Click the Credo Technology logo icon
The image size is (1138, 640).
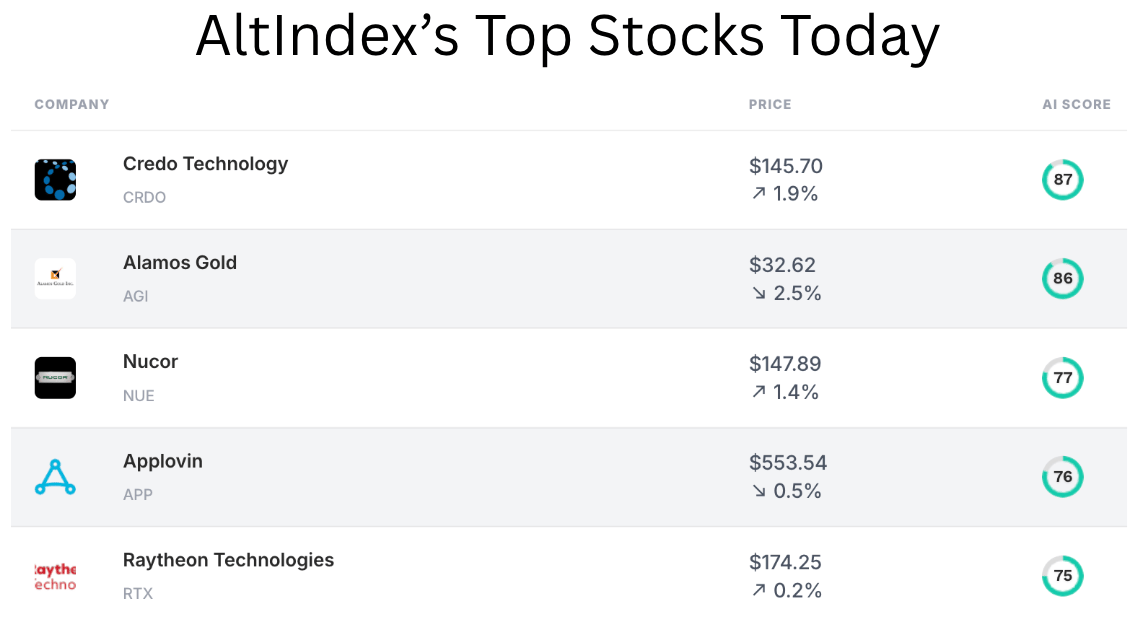pos(55,180)
